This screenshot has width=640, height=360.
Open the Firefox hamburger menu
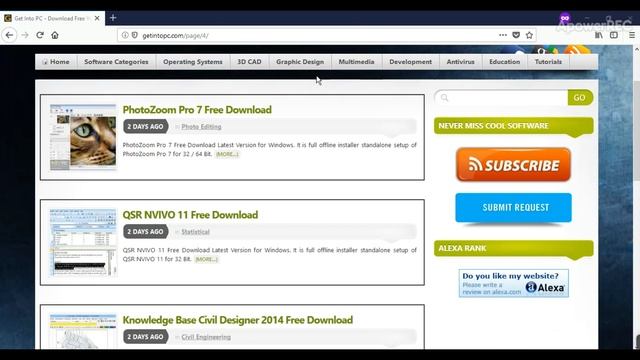coord(632,35)
